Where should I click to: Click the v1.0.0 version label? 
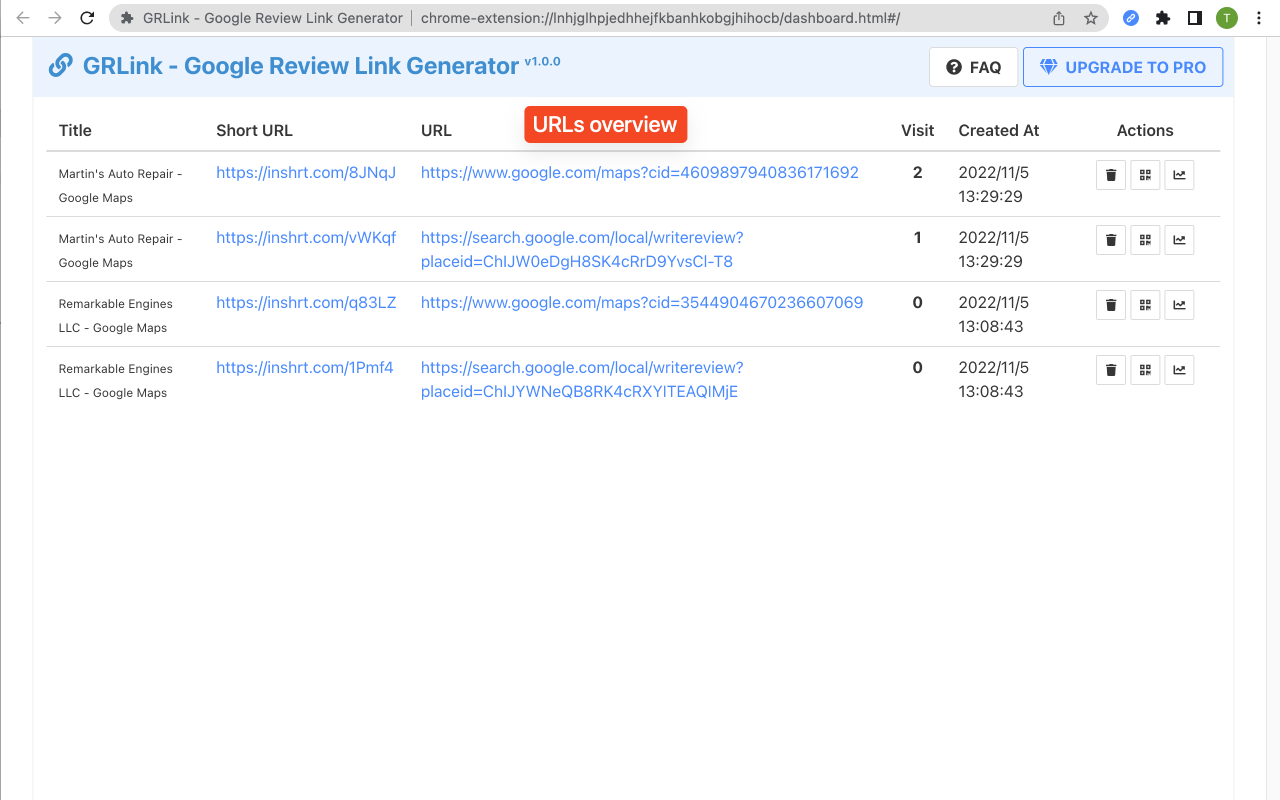[542, 61]
